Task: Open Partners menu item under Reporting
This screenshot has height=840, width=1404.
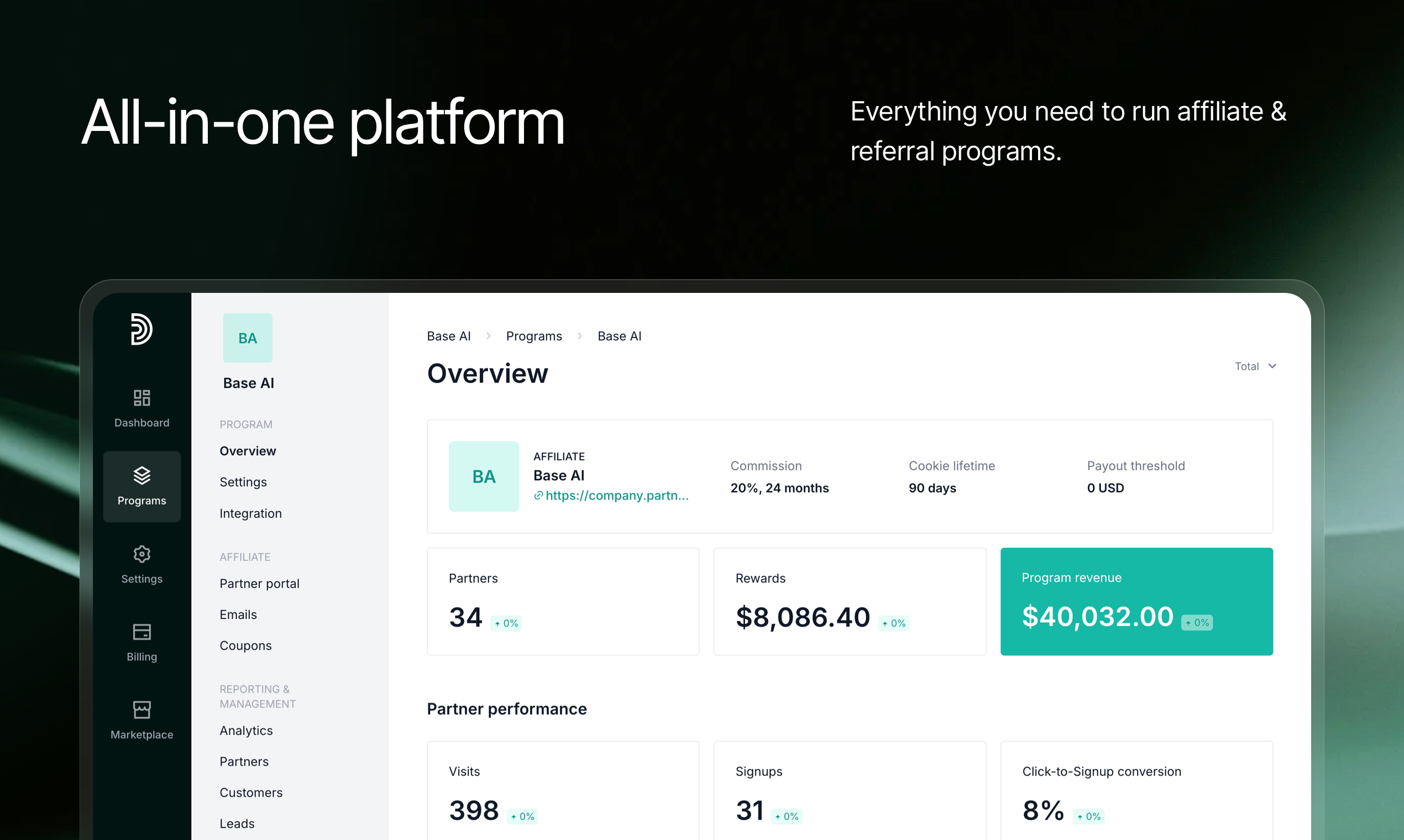Action: [244, 762]
